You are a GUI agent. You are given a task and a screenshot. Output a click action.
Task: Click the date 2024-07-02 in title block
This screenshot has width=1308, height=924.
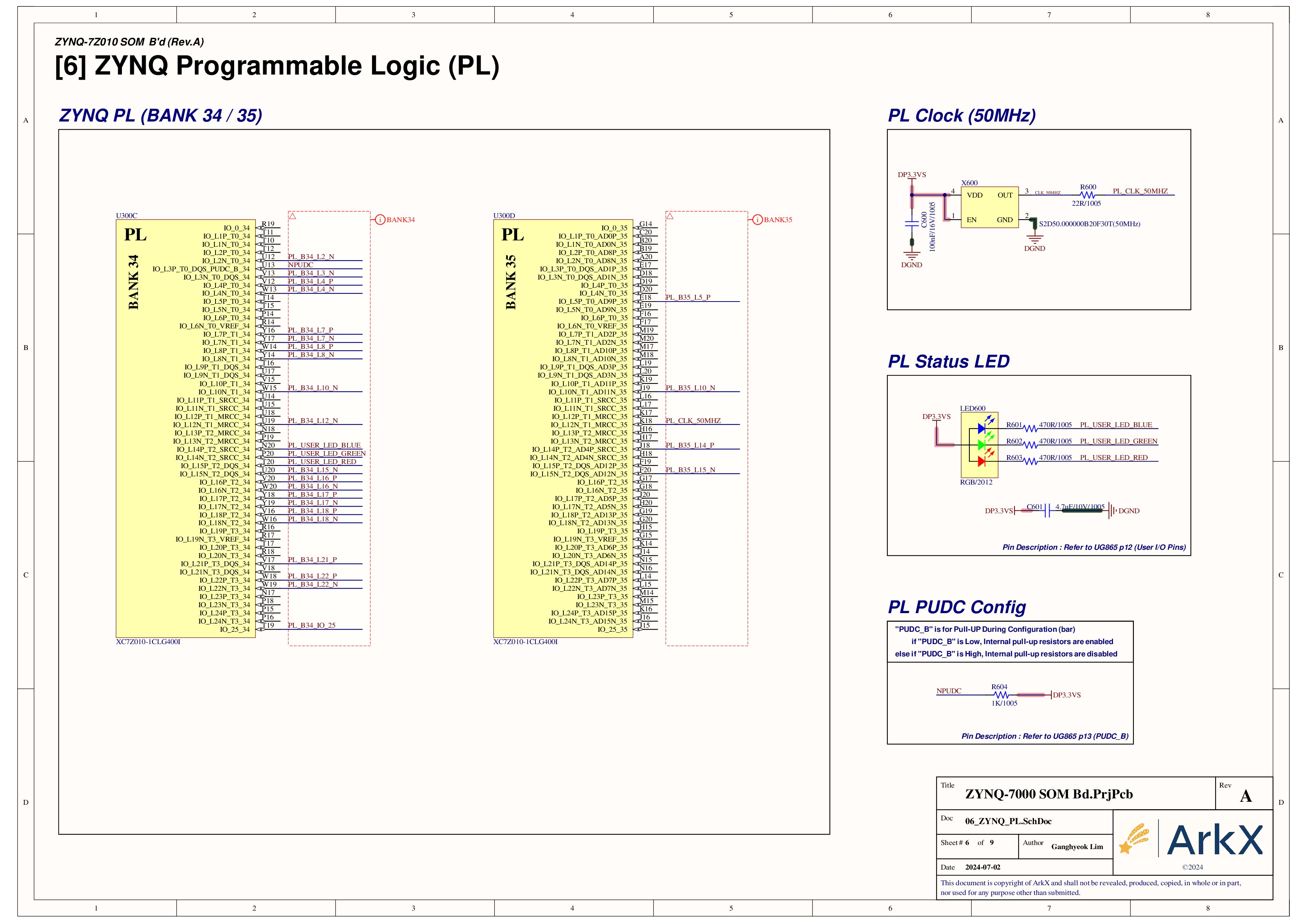(x=983, y=868)
